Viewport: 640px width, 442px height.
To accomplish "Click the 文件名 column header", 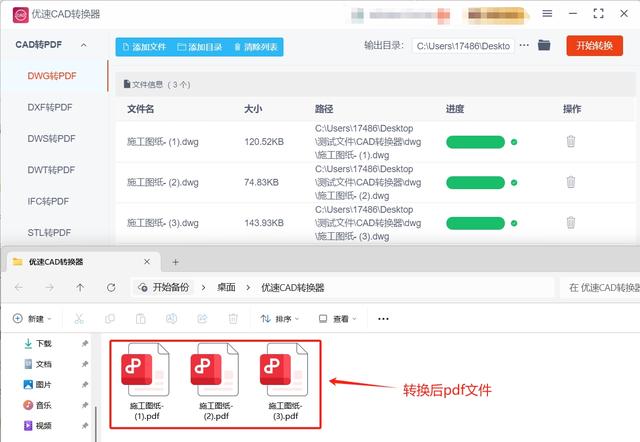I will tap(140, 109).
